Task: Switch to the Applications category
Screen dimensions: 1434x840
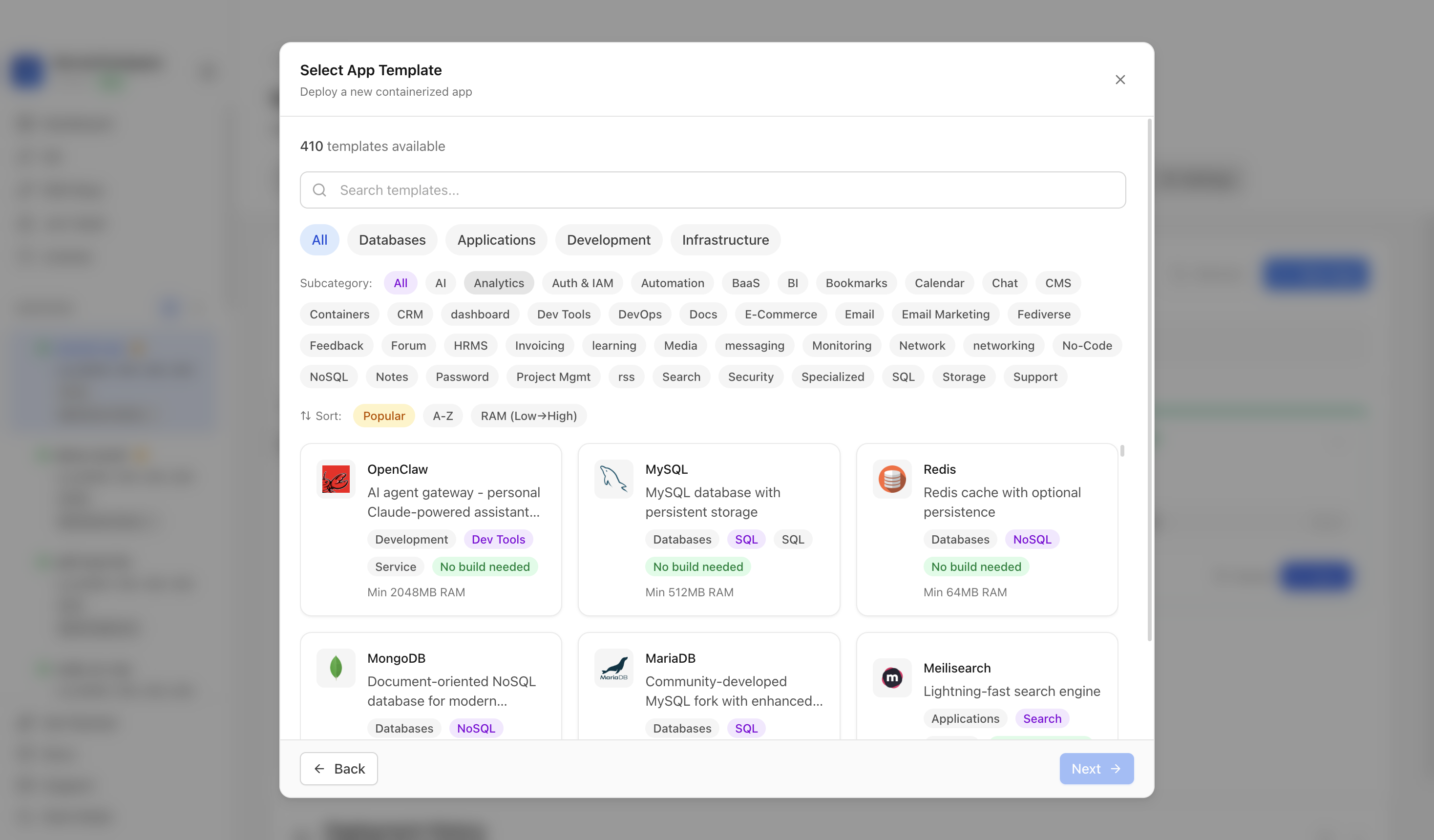Action: tap(496, 240)
